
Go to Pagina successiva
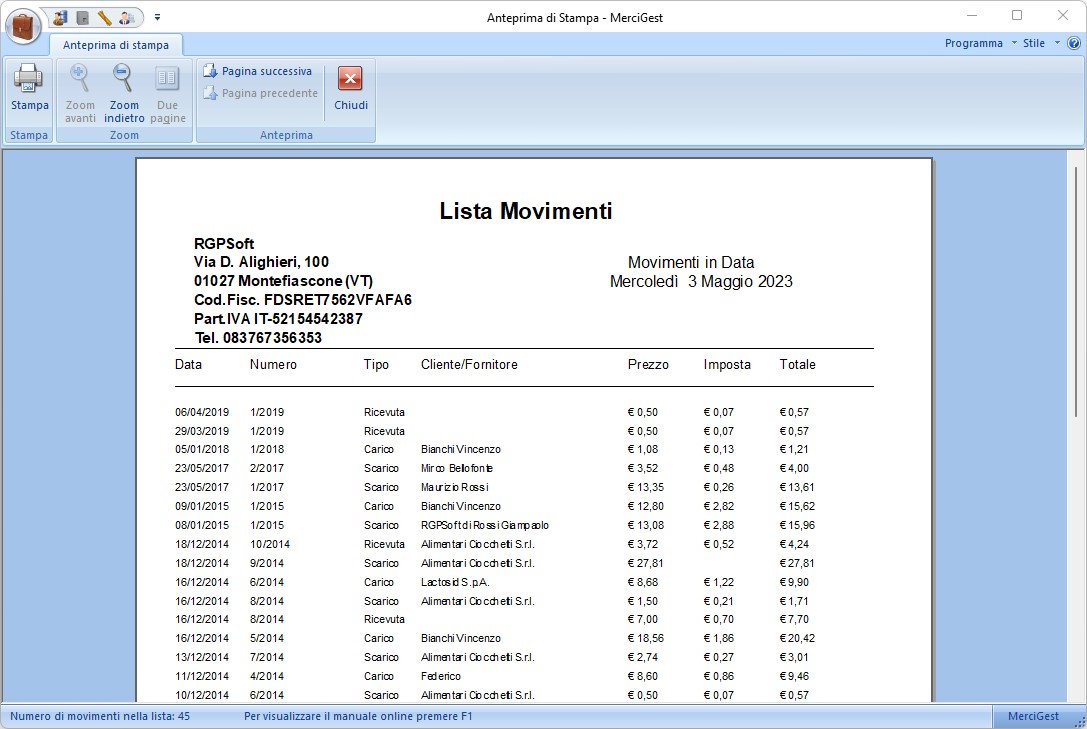pos(257,71)
